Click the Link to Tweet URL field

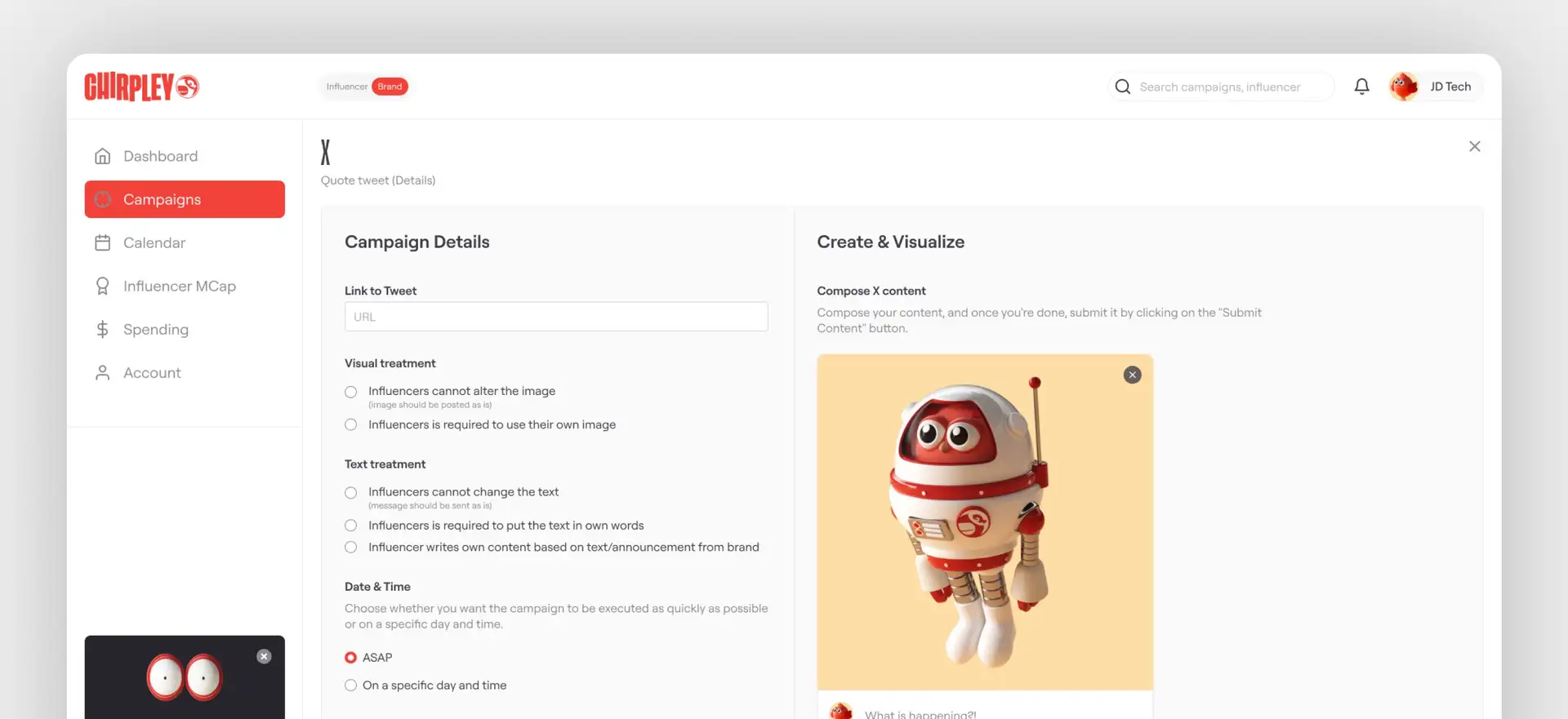pyautogui.click(x=555, y=317)
